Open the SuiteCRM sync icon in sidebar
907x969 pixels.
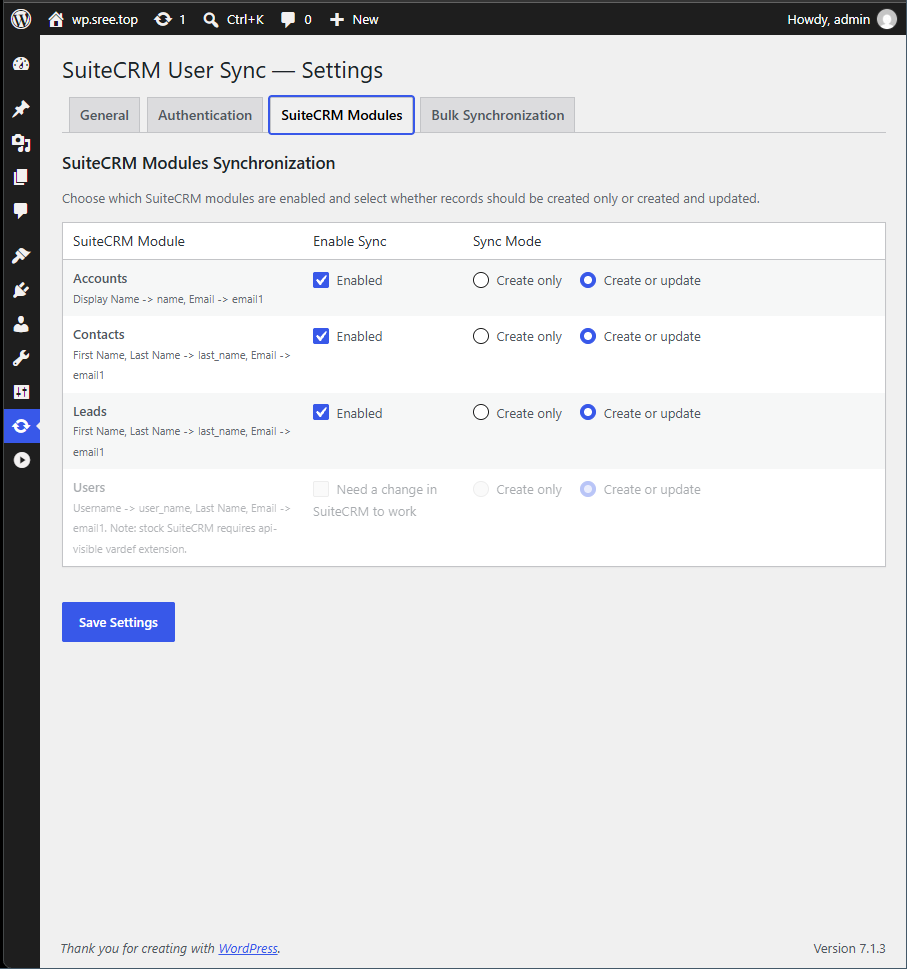tap(21, 426)
